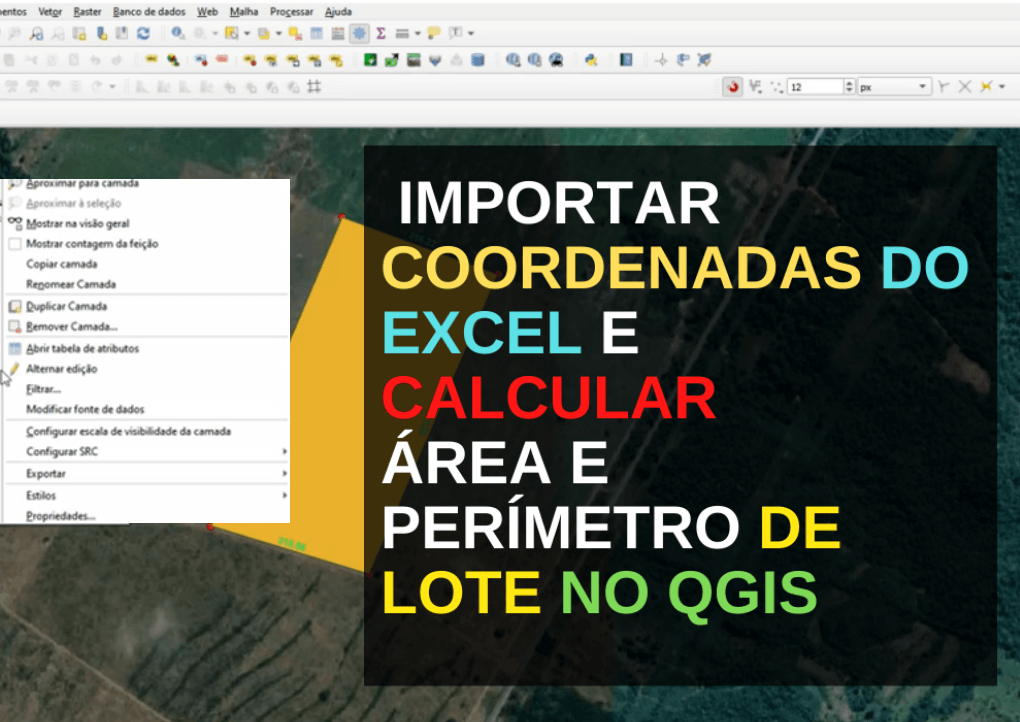Click the grid hash icon
The width and height of the screenshot is (1020, 722).
(x=314, y=87)
